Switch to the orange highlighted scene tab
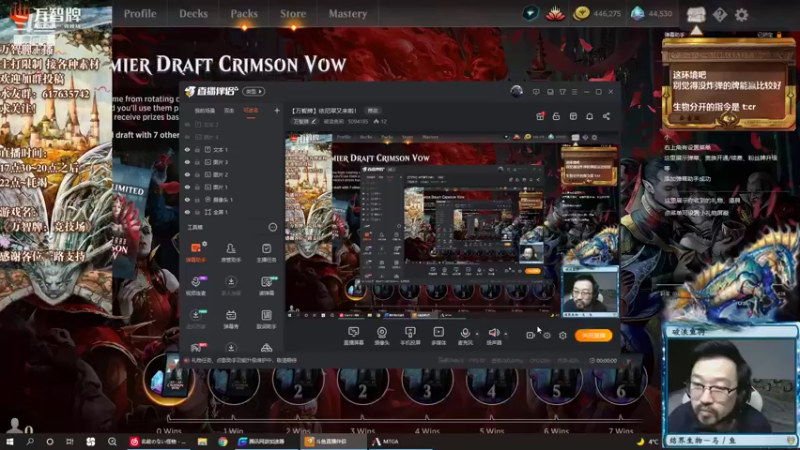Viewport: 800px width, 450px height. tap(251, 111)
